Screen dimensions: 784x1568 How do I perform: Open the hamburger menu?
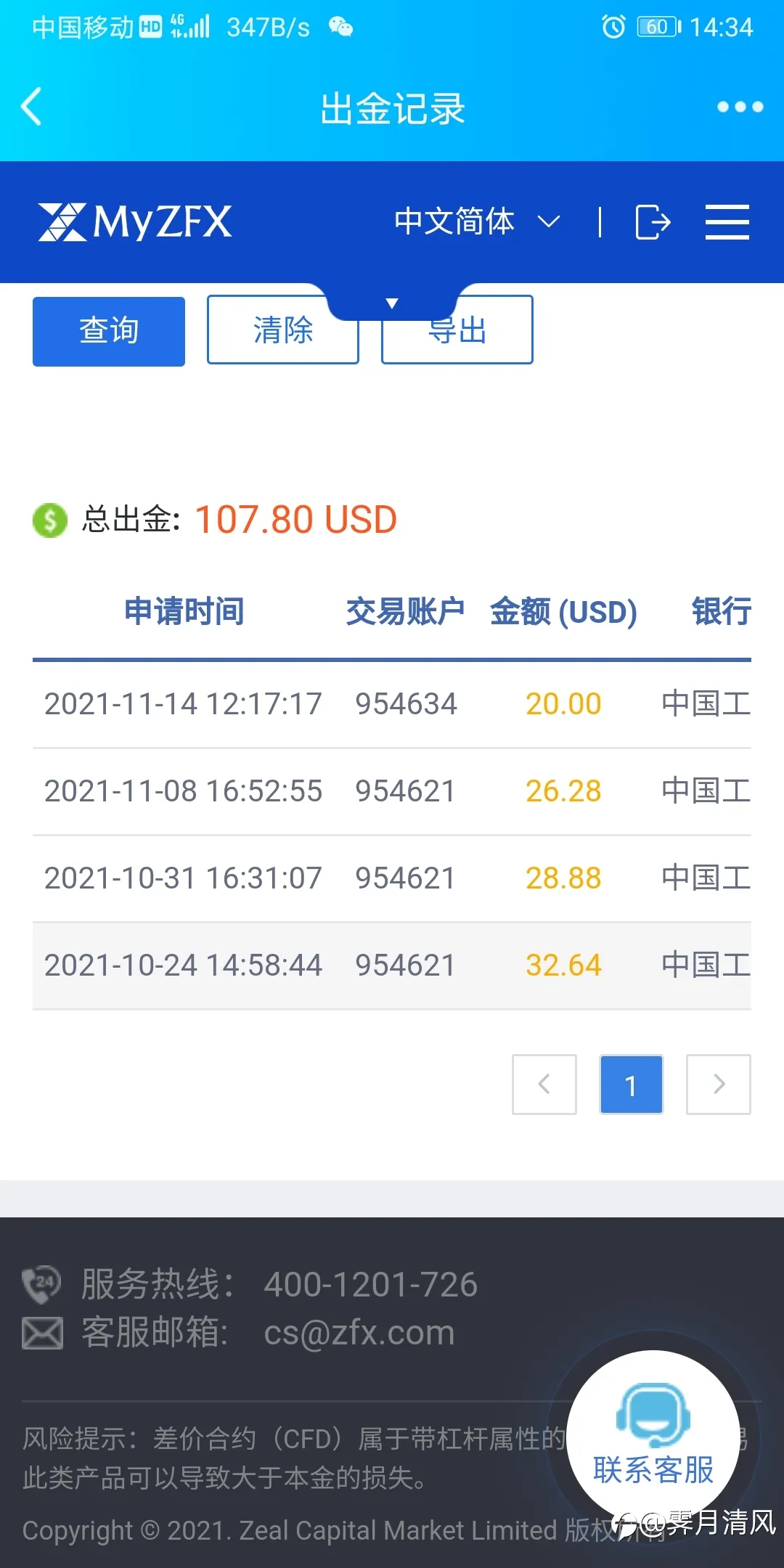point(727,221)
